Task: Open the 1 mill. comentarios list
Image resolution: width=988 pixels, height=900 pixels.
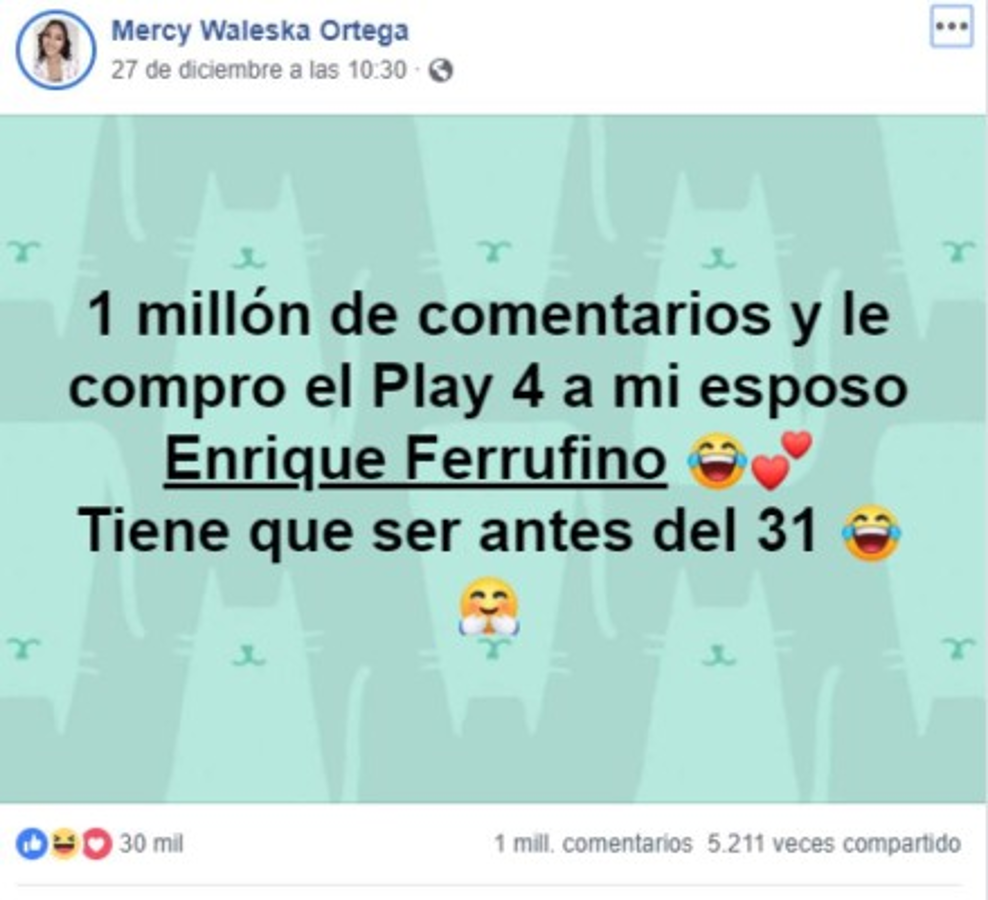Action: click(x=593, y=843)
